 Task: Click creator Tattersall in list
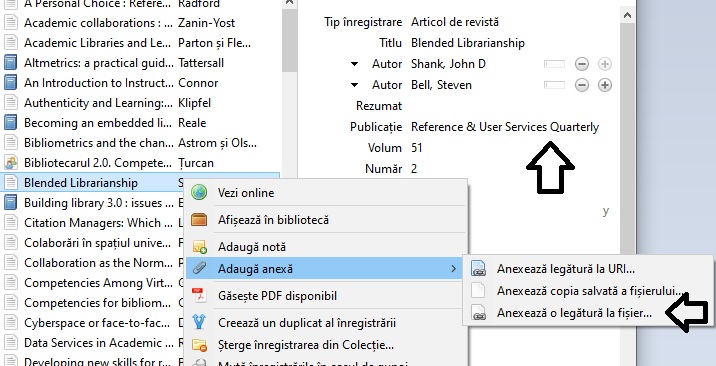click(201, 63)
